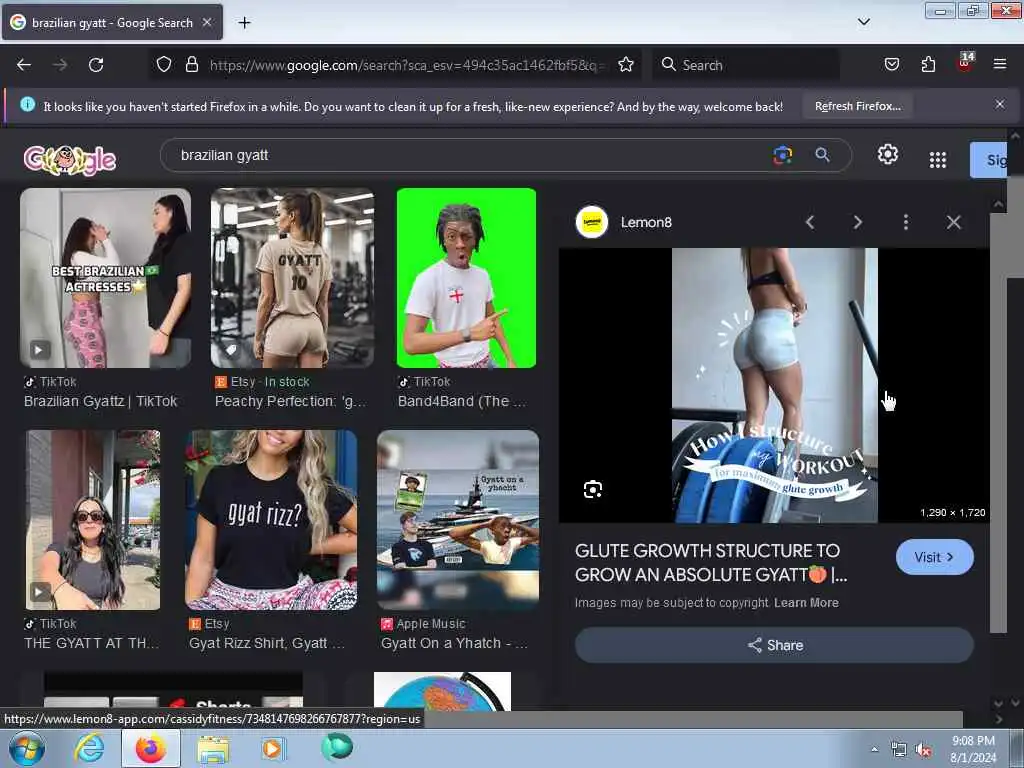Click the muted volume tray icon
This screenshot has height=768, width=1024.
click(x=923, y=750)
